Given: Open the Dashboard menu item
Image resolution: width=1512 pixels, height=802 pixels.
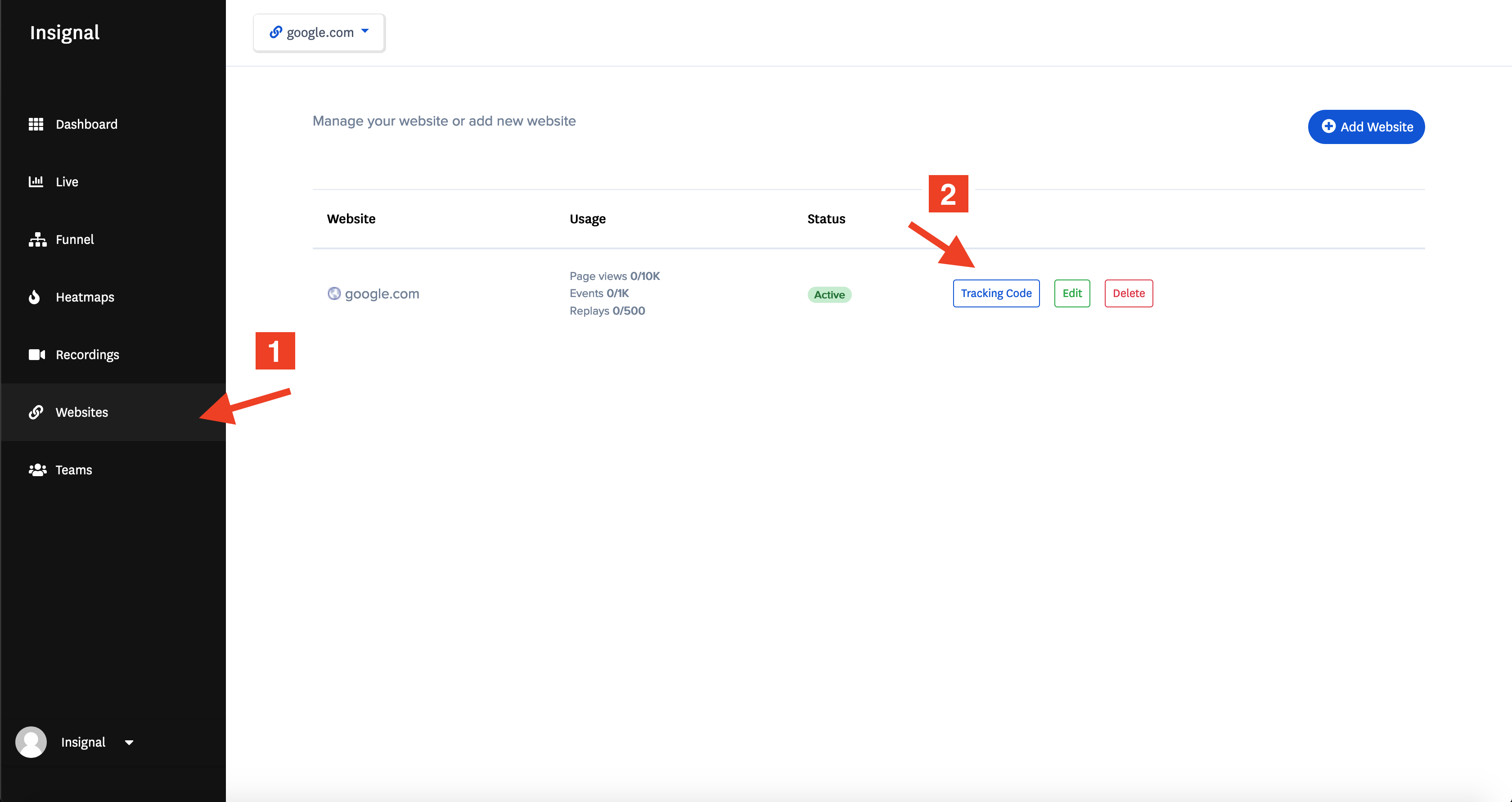Looking at the screenshot, I should click(x=113, y=125).
